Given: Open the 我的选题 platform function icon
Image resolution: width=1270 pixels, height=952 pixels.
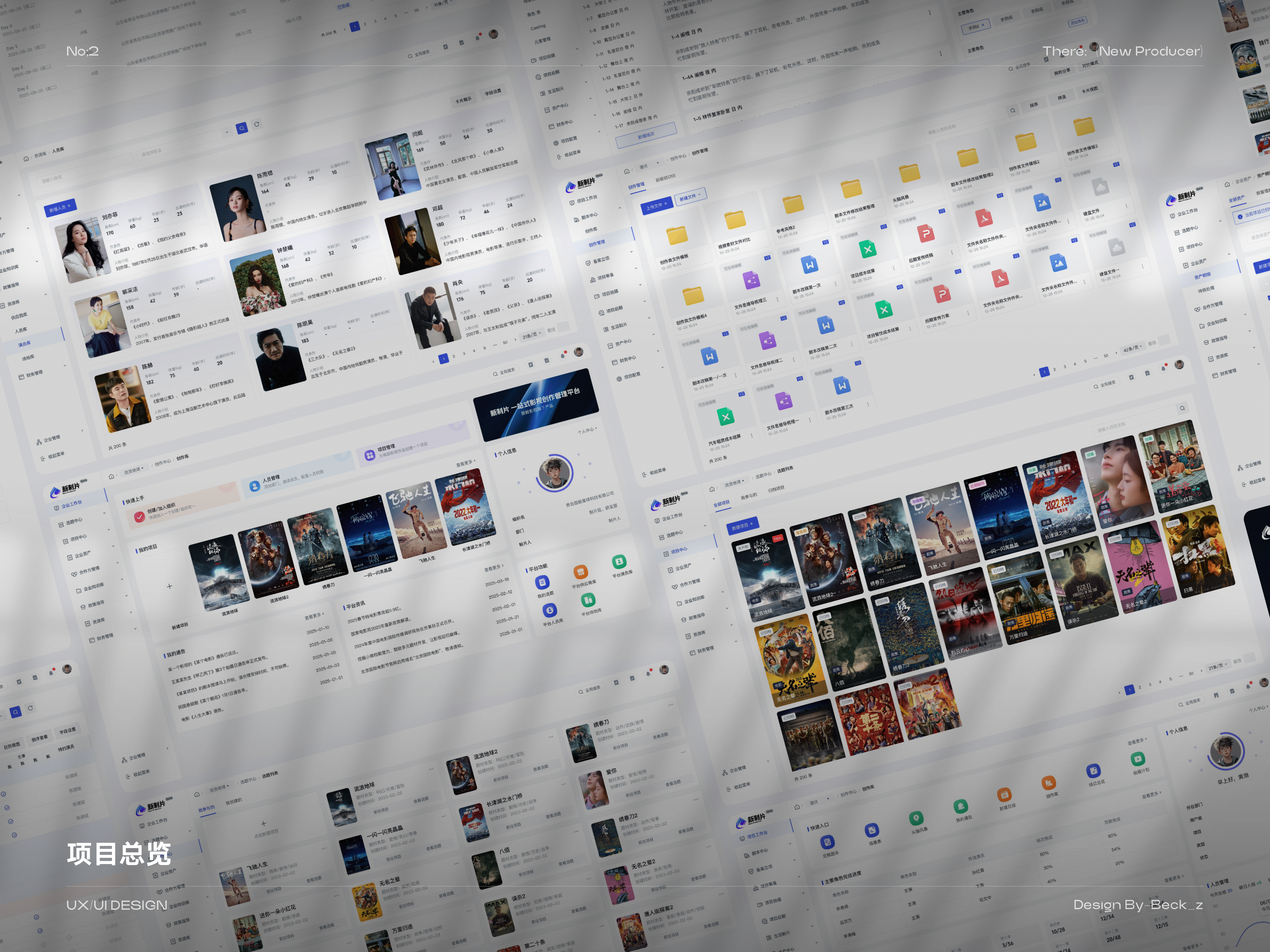Looking at the screenshot, I should [542, 582].
